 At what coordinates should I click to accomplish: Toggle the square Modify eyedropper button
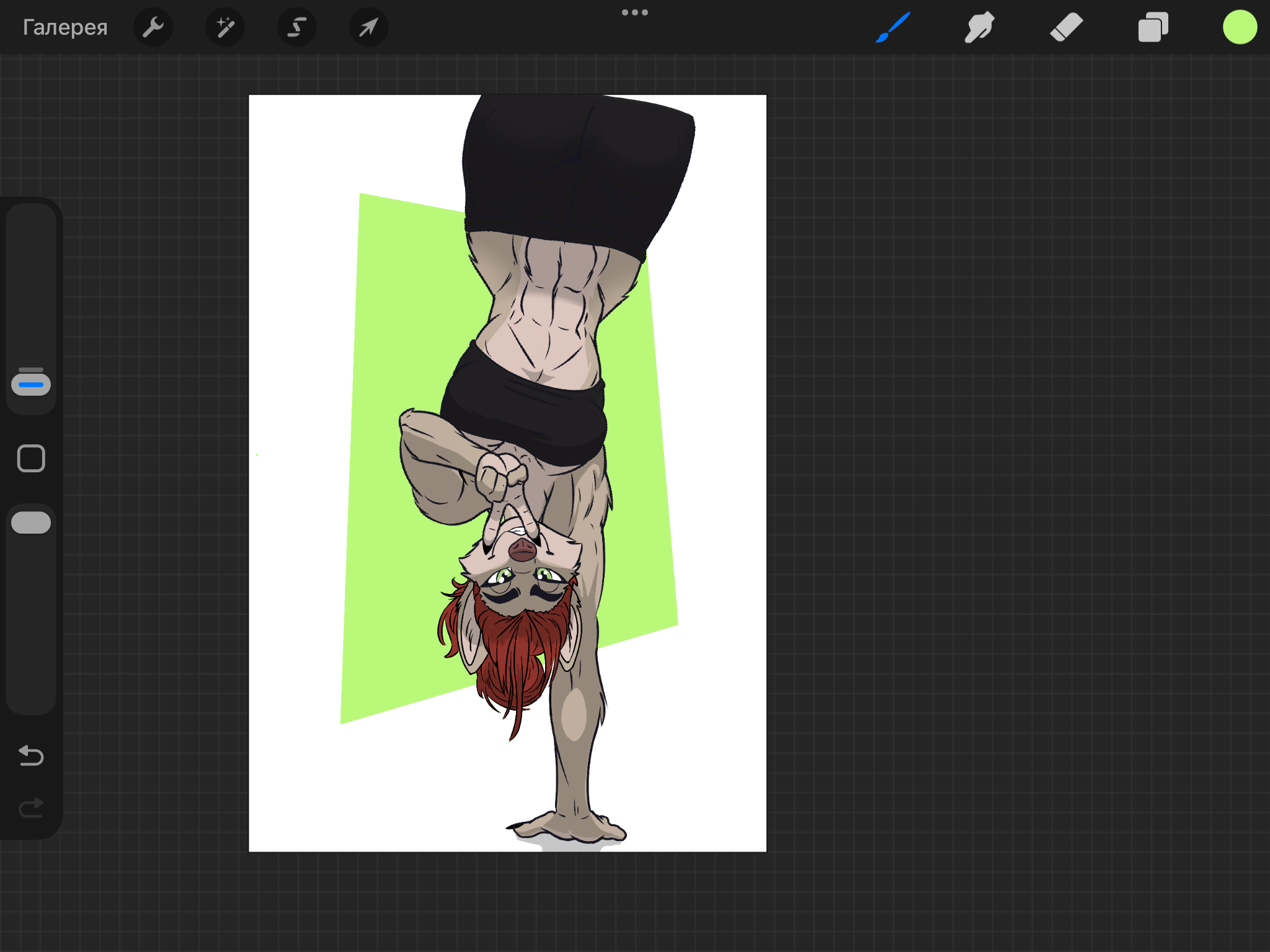click(x=31, y=459)
